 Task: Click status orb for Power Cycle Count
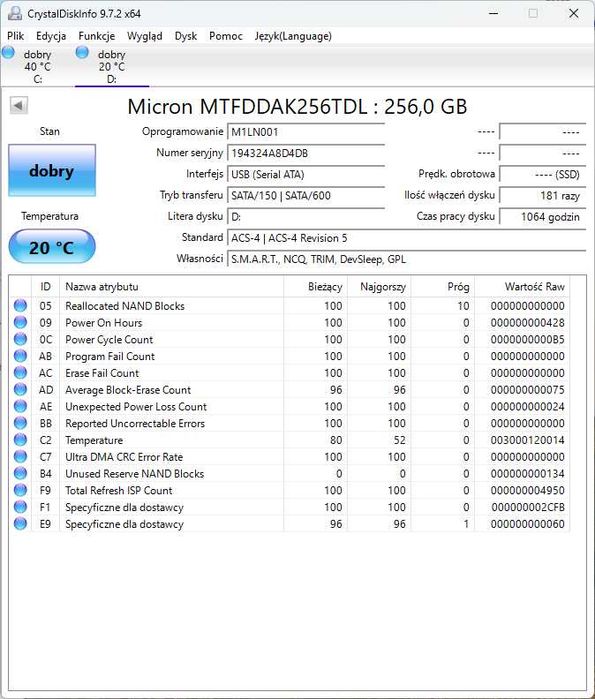click(x=20, y=339)
